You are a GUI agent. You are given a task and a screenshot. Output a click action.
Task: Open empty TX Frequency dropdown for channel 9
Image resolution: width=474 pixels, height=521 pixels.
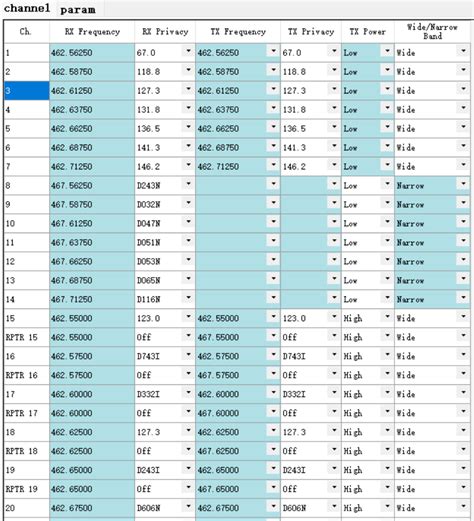[273, 203]
